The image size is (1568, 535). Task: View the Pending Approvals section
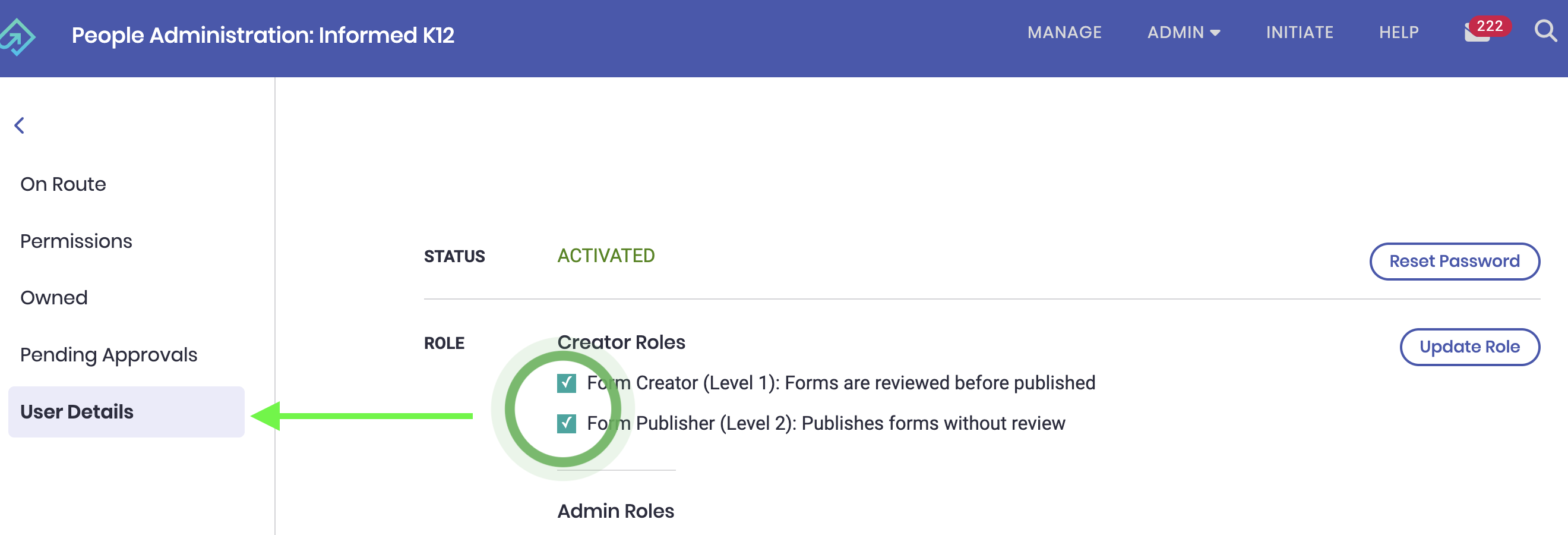[109, 355]
